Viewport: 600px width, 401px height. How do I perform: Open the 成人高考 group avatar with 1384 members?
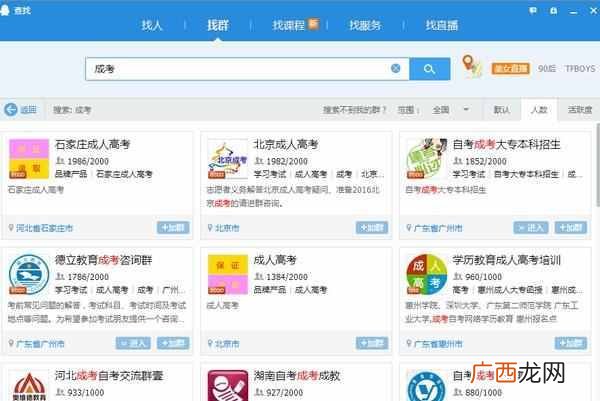(x=228, y=274)
